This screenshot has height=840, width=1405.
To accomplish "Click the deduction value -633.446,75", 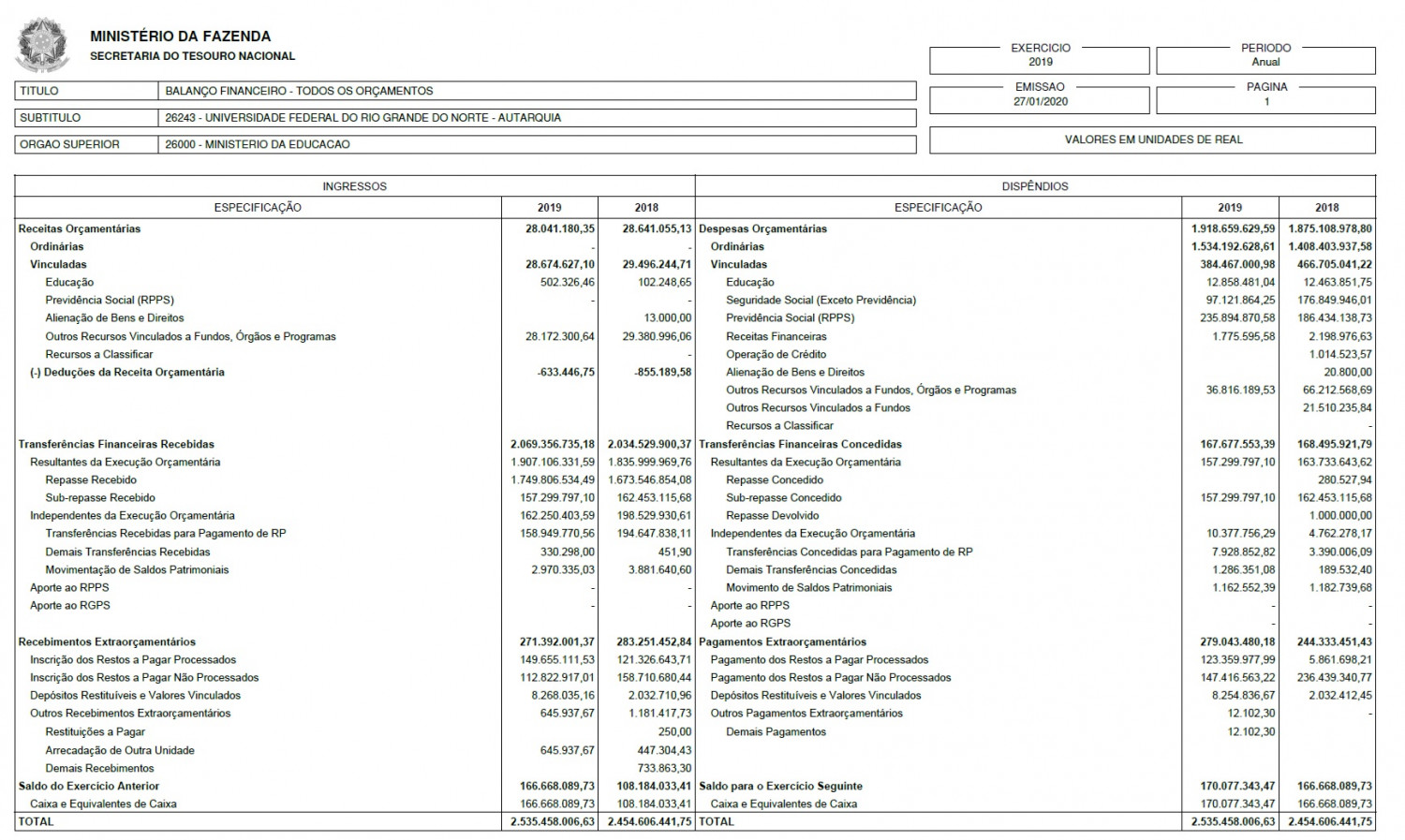I will [x=566, y=373].
